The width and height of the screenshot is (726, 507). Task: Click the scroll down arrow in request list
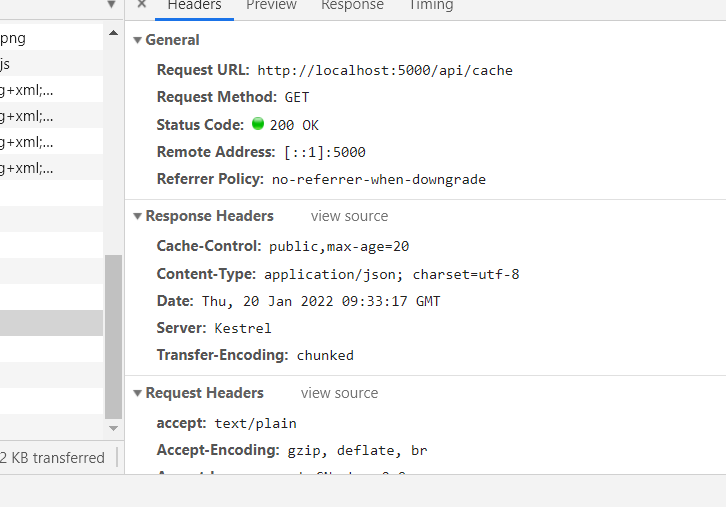pyautogui.click(x=113, y=428)
